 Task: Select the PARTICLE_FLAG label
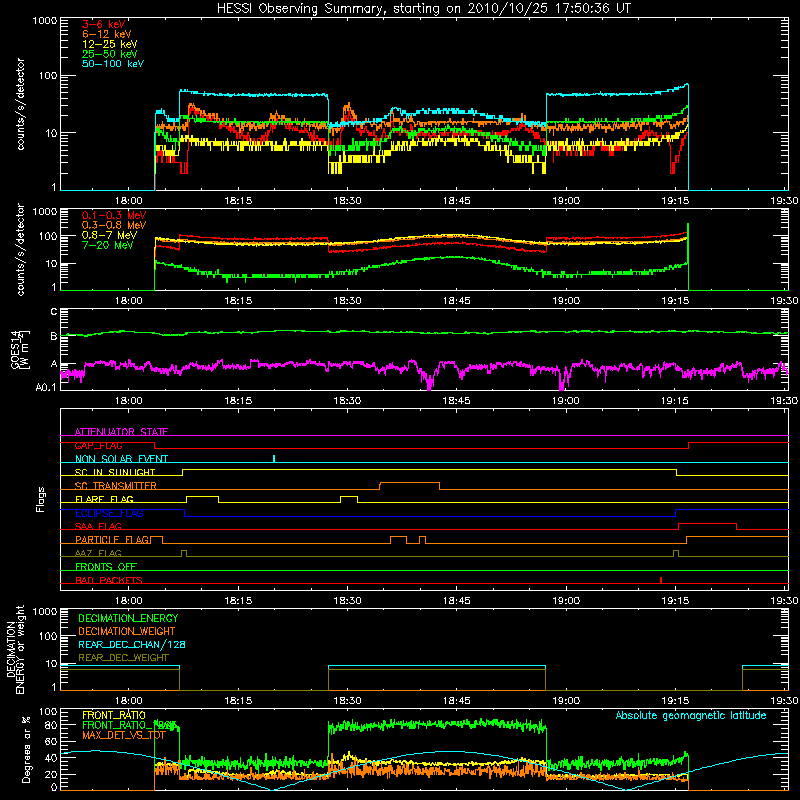112,539
